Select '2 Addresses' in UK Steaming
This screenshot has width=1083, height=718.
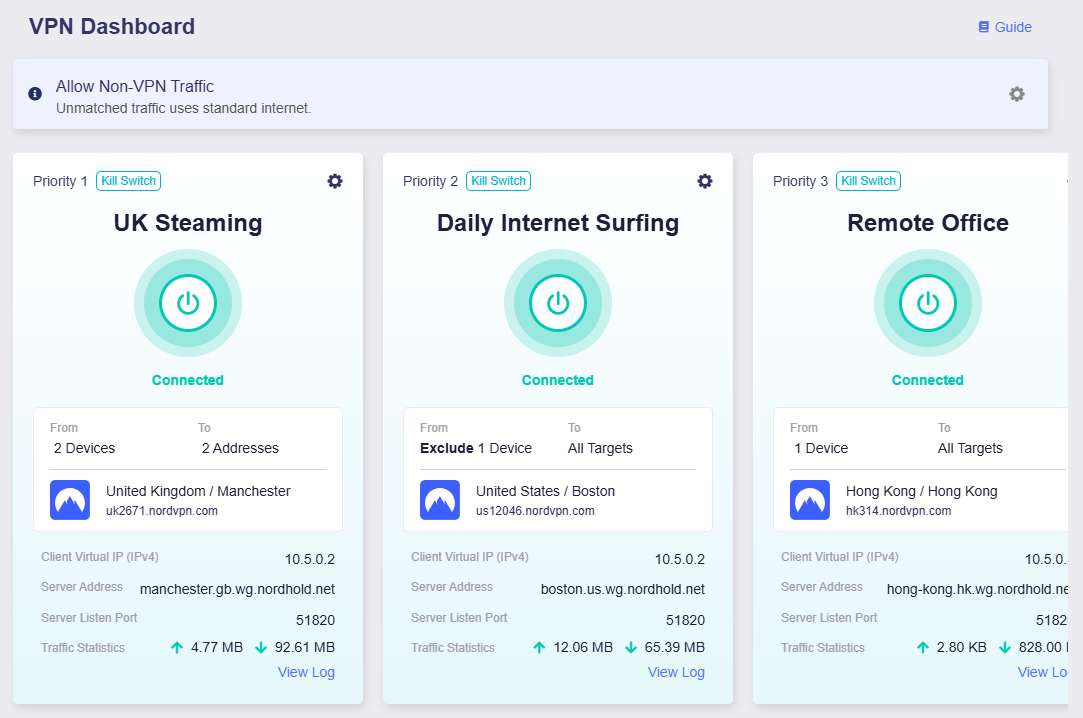pos(240,448)
